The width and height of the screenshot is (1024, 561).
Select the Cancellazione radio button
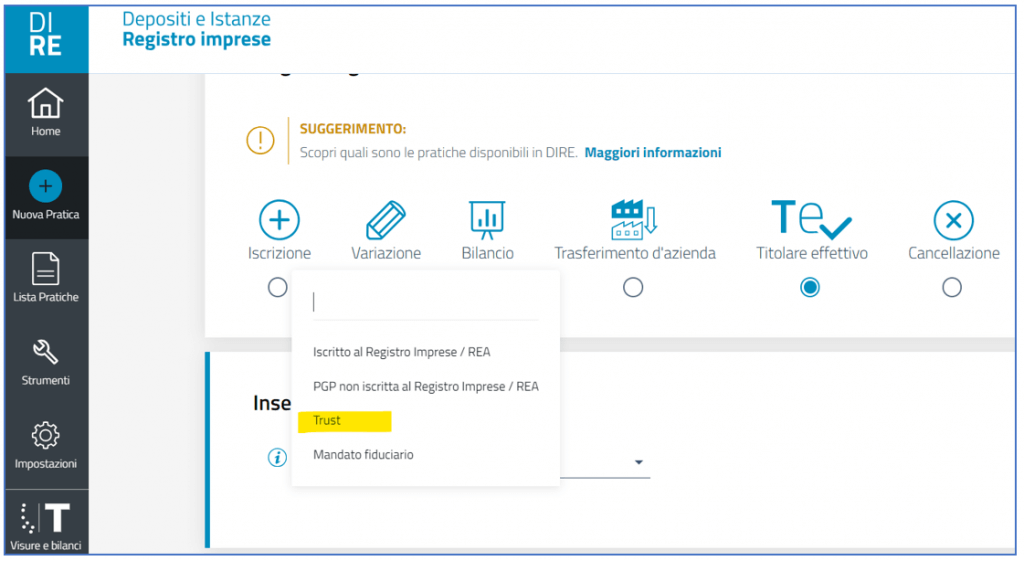coord(952,288)
